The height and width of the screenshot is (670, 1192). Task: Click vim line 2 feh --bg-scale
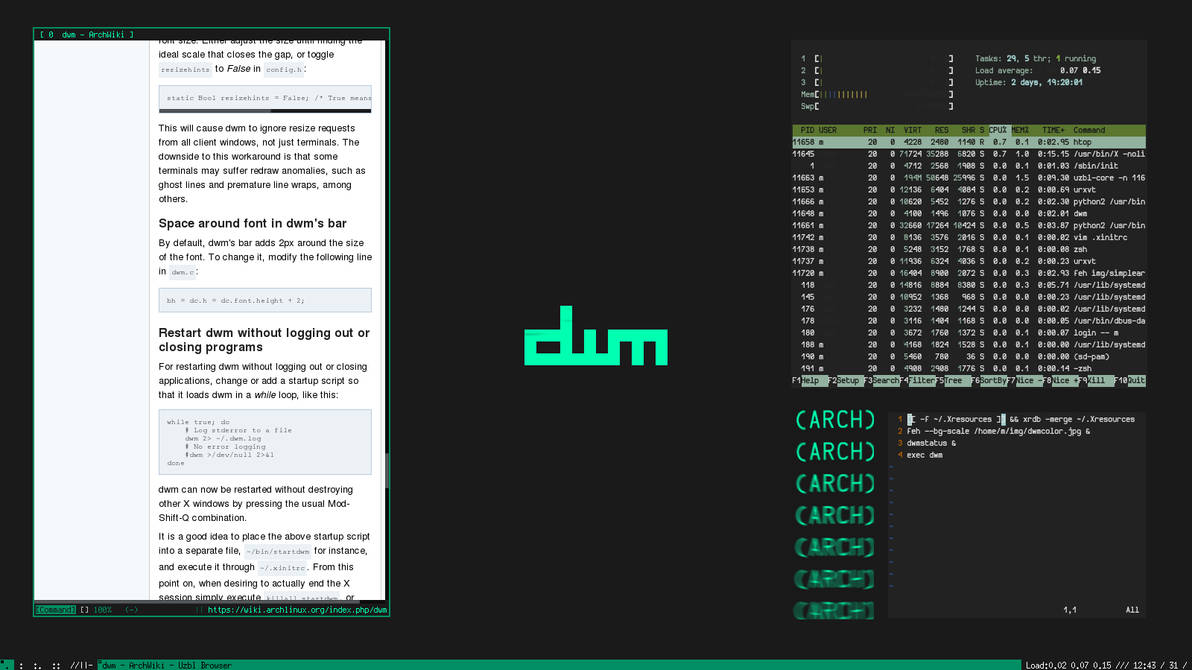coord(998,431)
